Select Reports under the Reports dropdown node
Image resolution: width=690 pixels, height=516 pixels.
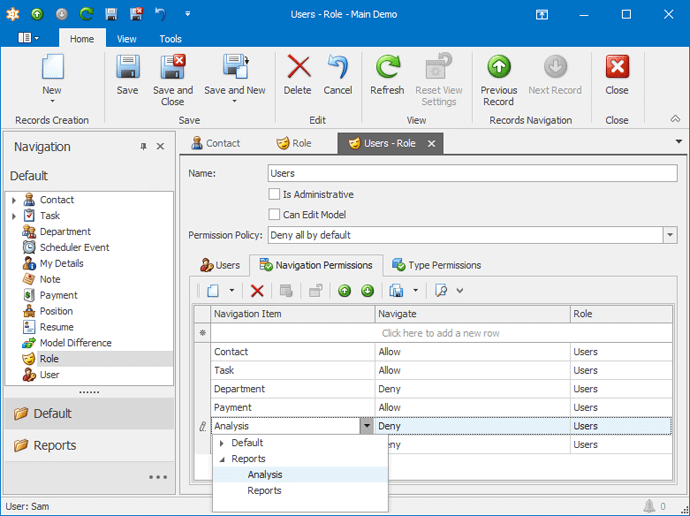pyautogui.click(x=265, y=491)
